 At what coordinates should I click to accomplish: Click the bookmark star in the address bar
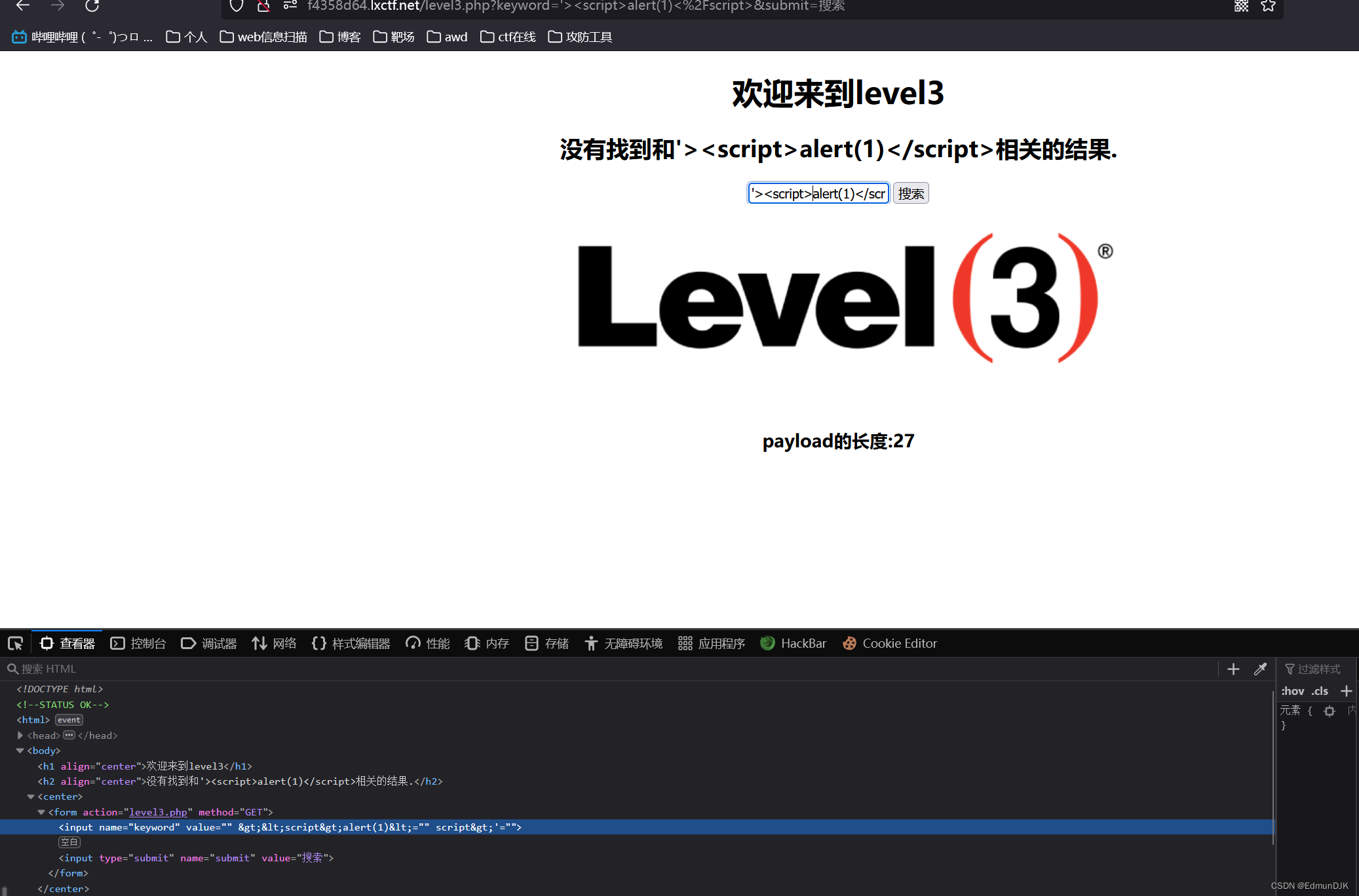point(1269,6)
